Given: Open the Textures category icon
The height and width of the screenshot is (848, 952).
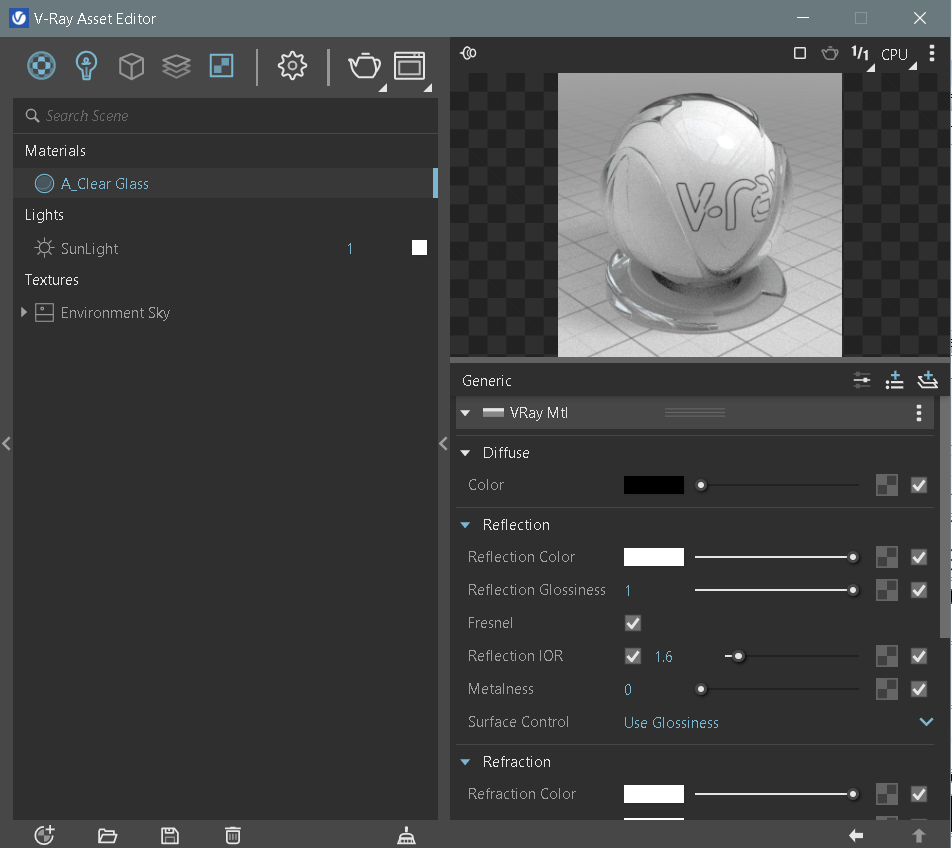Looking at the screenshot, I should [x=221, y=66].
